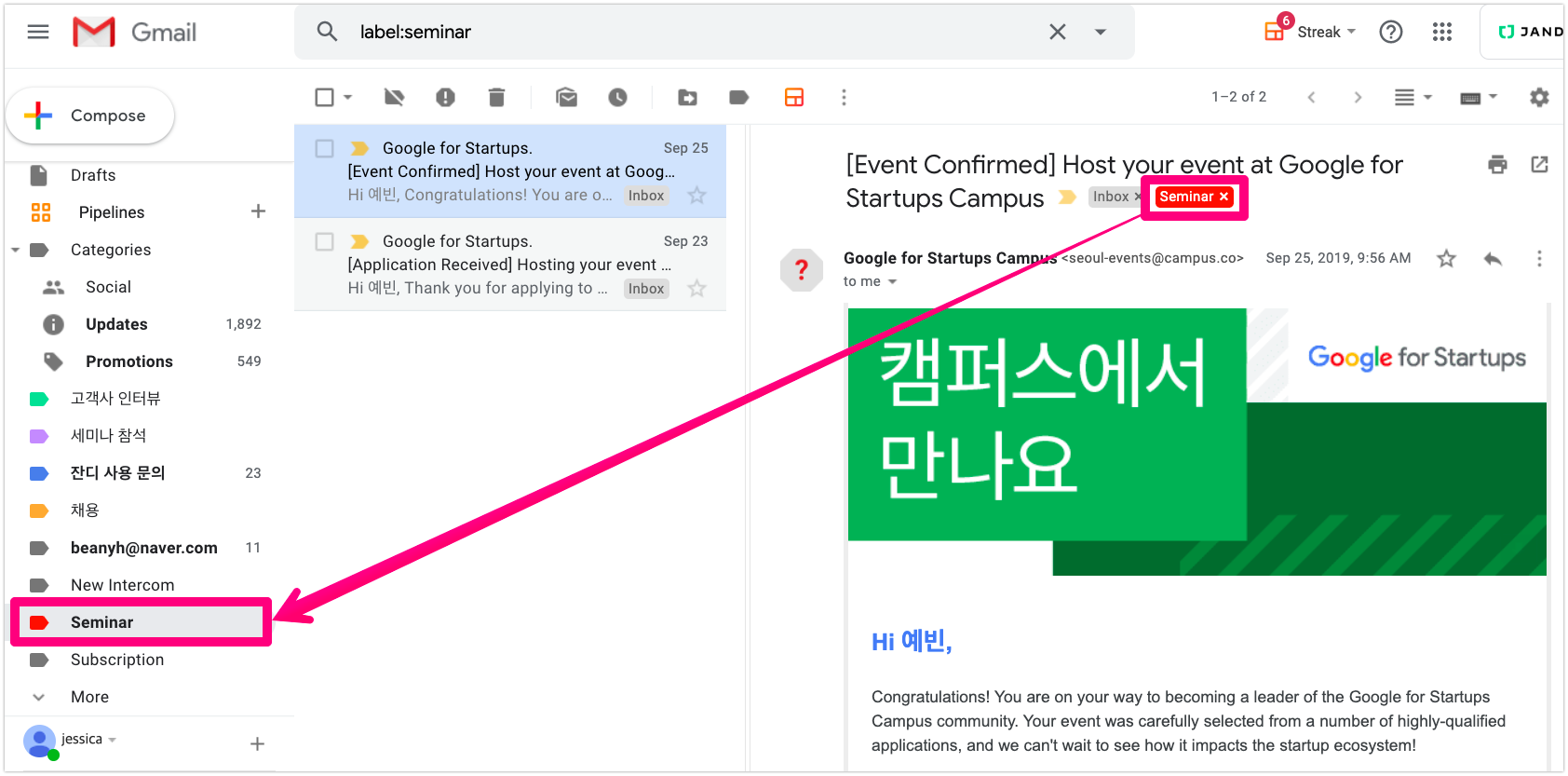
Task: Mark as read envelope icon
Action: pos(566,97)
